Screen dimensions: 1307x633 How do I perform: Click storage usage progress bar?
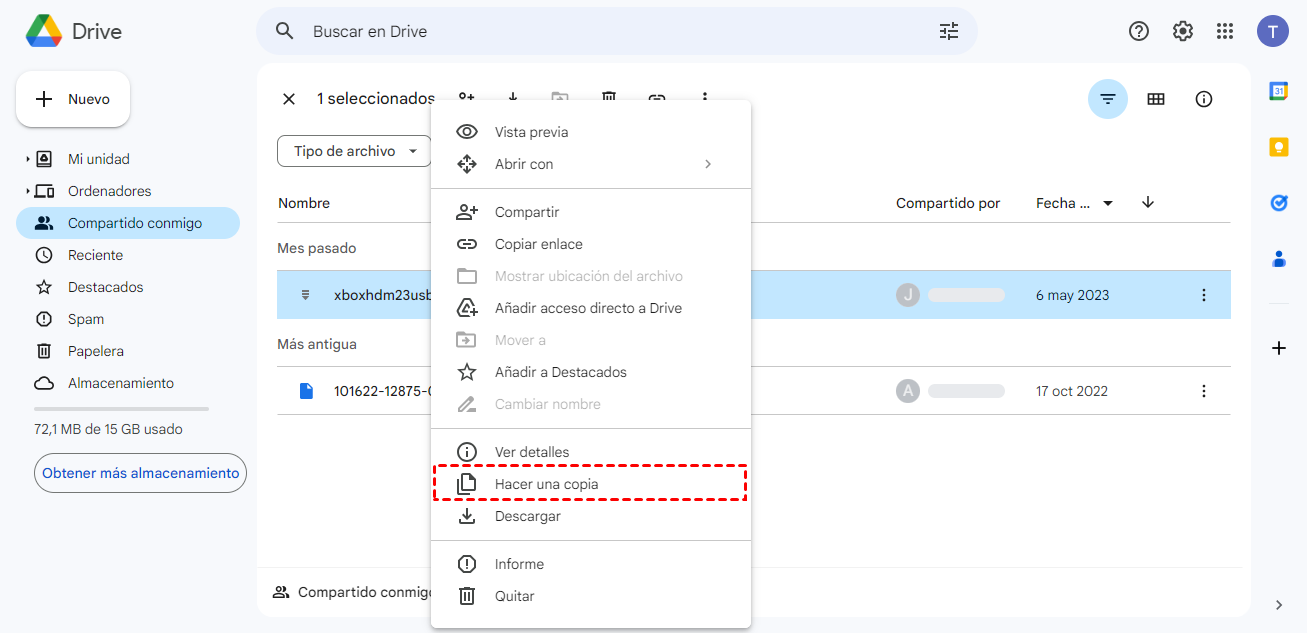pyautogui.click(x=121, y=409)
